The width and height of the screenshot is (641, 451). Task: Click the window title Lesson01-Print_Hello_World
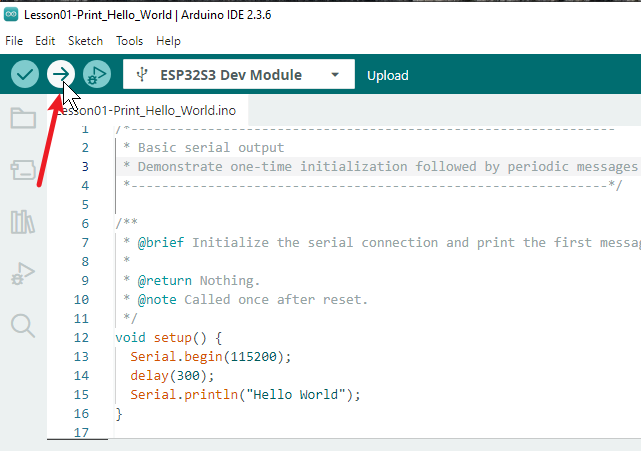[98, 15]
